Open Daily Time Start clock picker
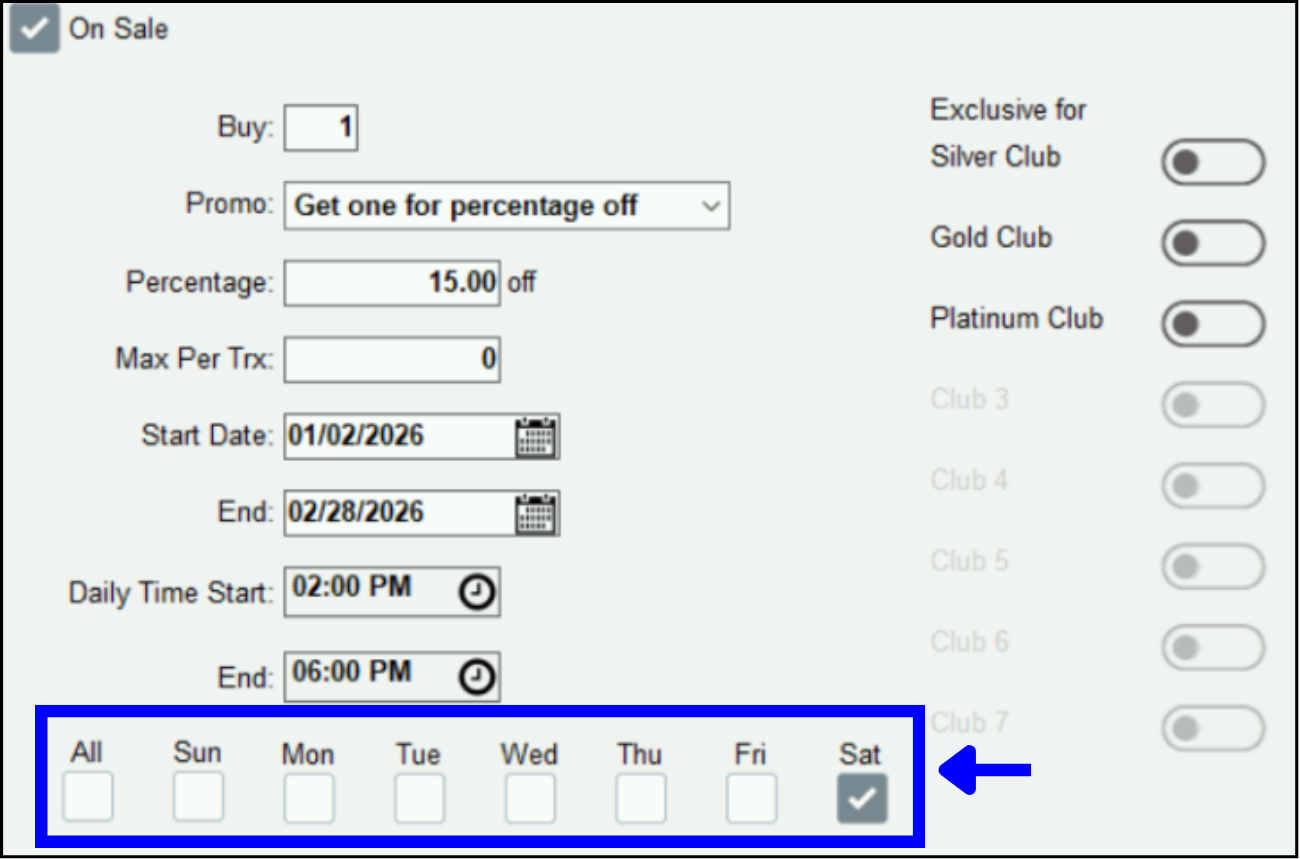Screen dimensions: 1300x859 pos(477,593)
